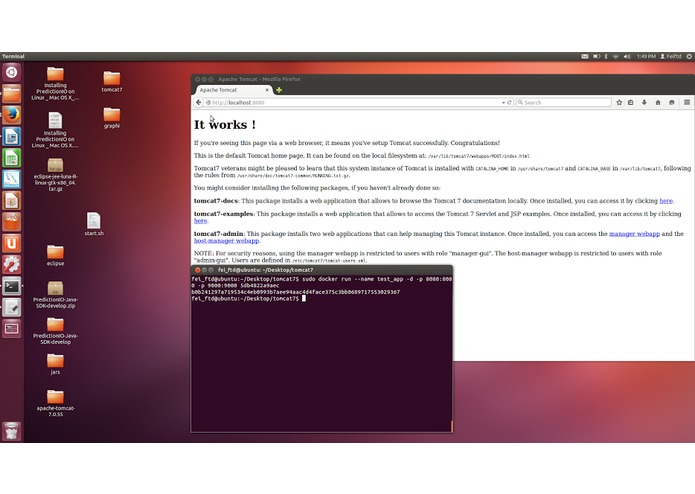The width and height of the screenshot is (695, 494).
Task: Click the Firefox Search box
Action: pyautogui.click(x=564, y=102)
